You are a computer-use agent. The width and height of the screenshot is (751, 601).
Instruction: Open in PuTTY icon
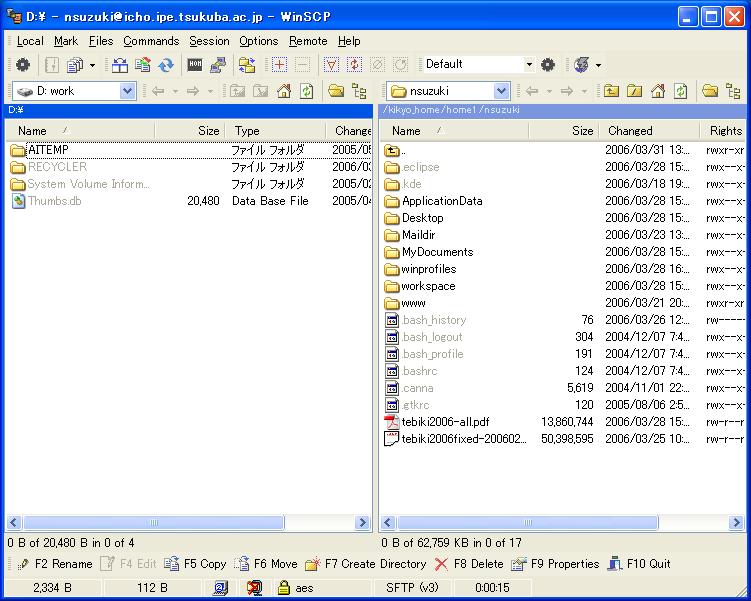pos(218,65)
